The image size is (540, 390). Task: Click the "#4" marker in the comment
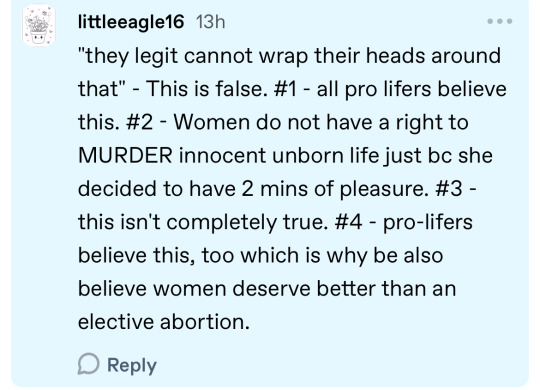point(348,222)
